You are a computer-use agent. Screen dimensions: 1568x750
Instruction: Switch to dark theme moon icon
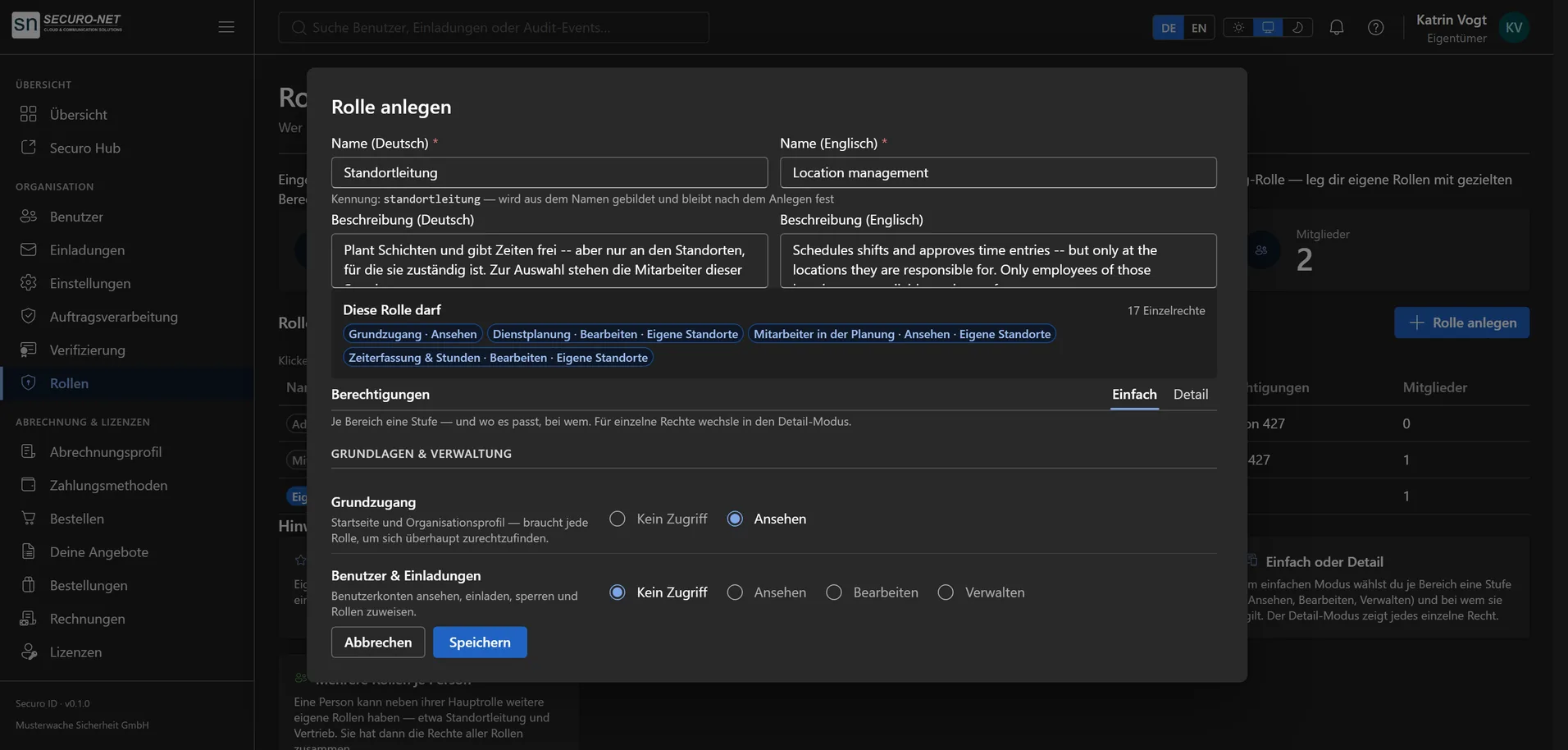pos(1297,27)
